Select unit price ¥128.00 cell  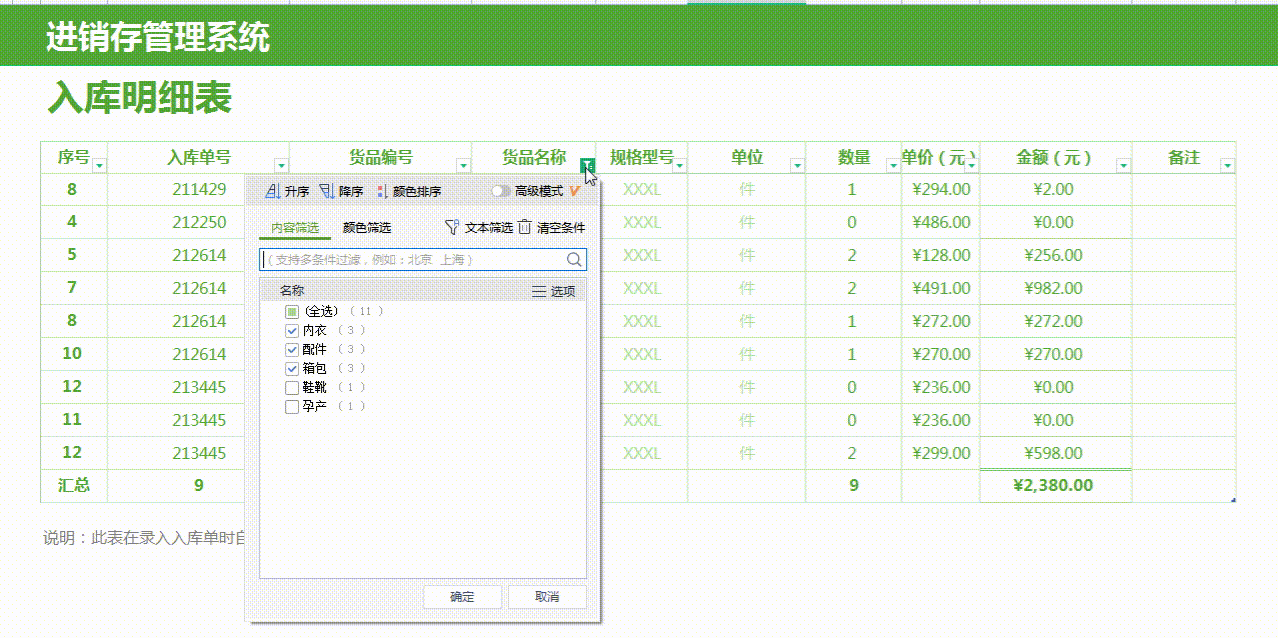pyautogui.click(x=941, y=255)
